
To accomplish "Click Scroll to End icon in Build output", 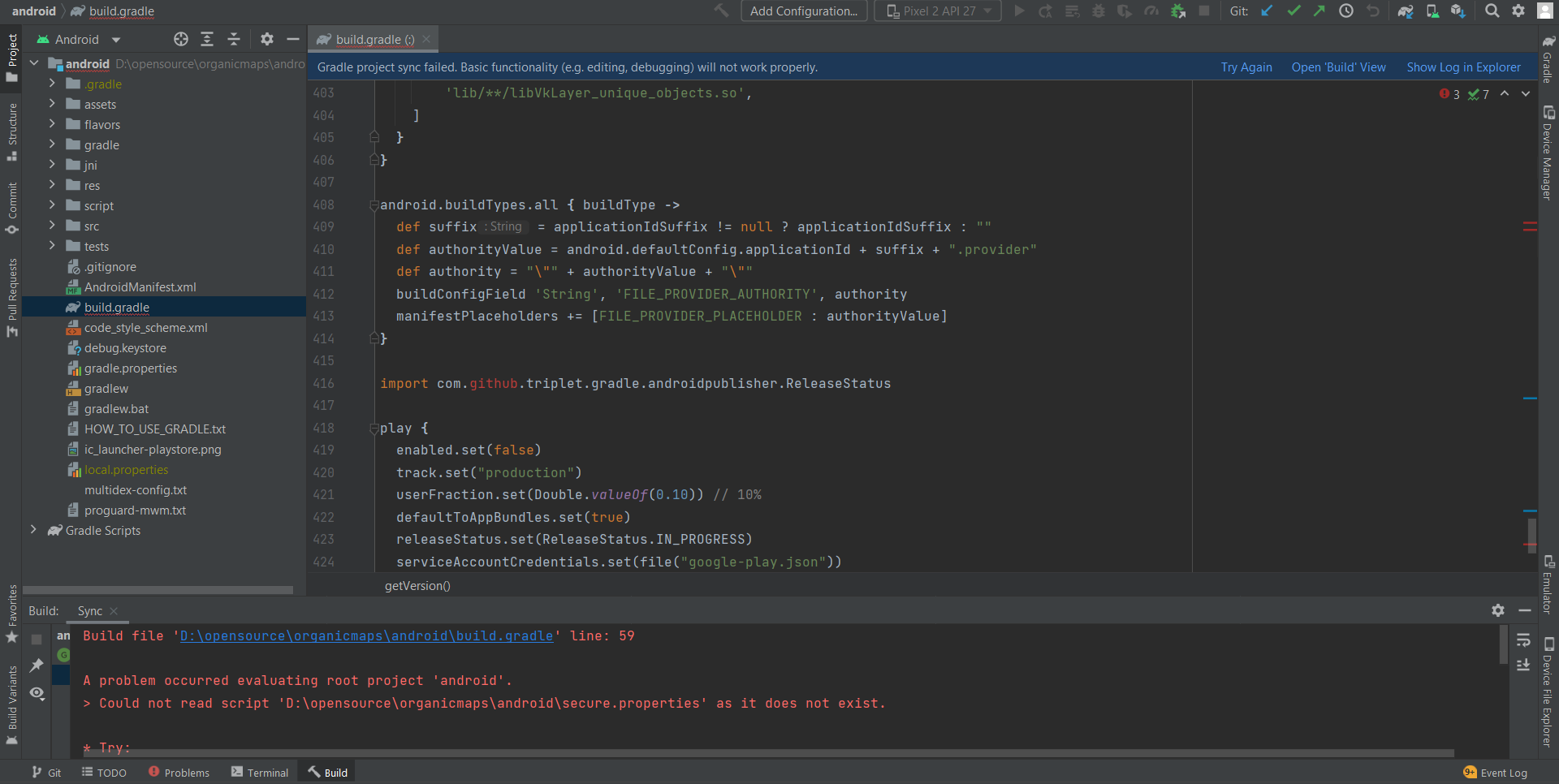I will [1523, 666].
